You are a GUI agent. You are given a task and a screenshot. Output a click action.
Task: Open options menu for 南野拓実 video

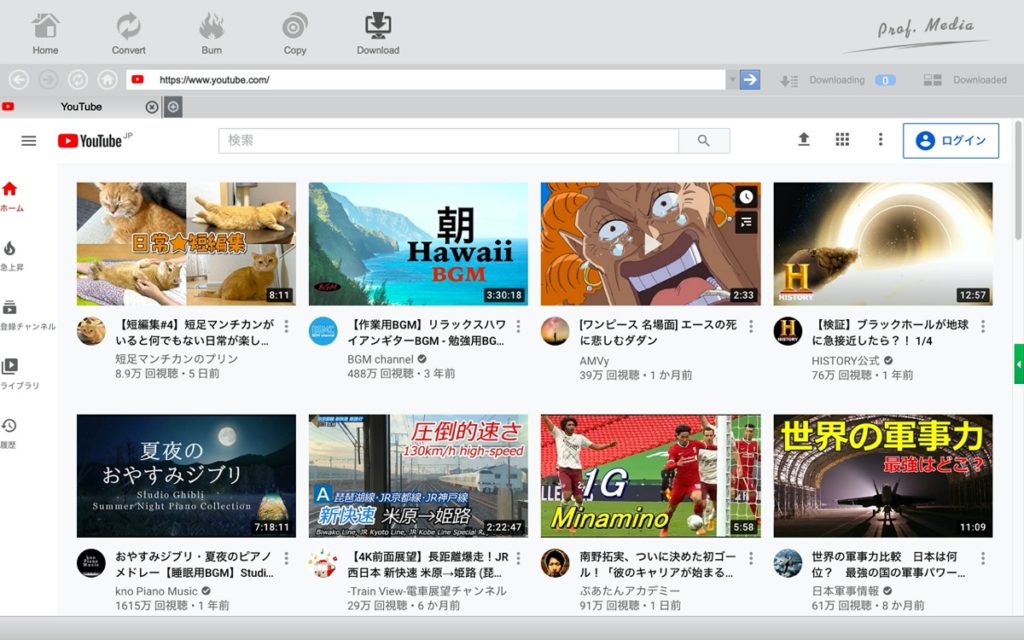pyautogui.click(x=751, y=558)
